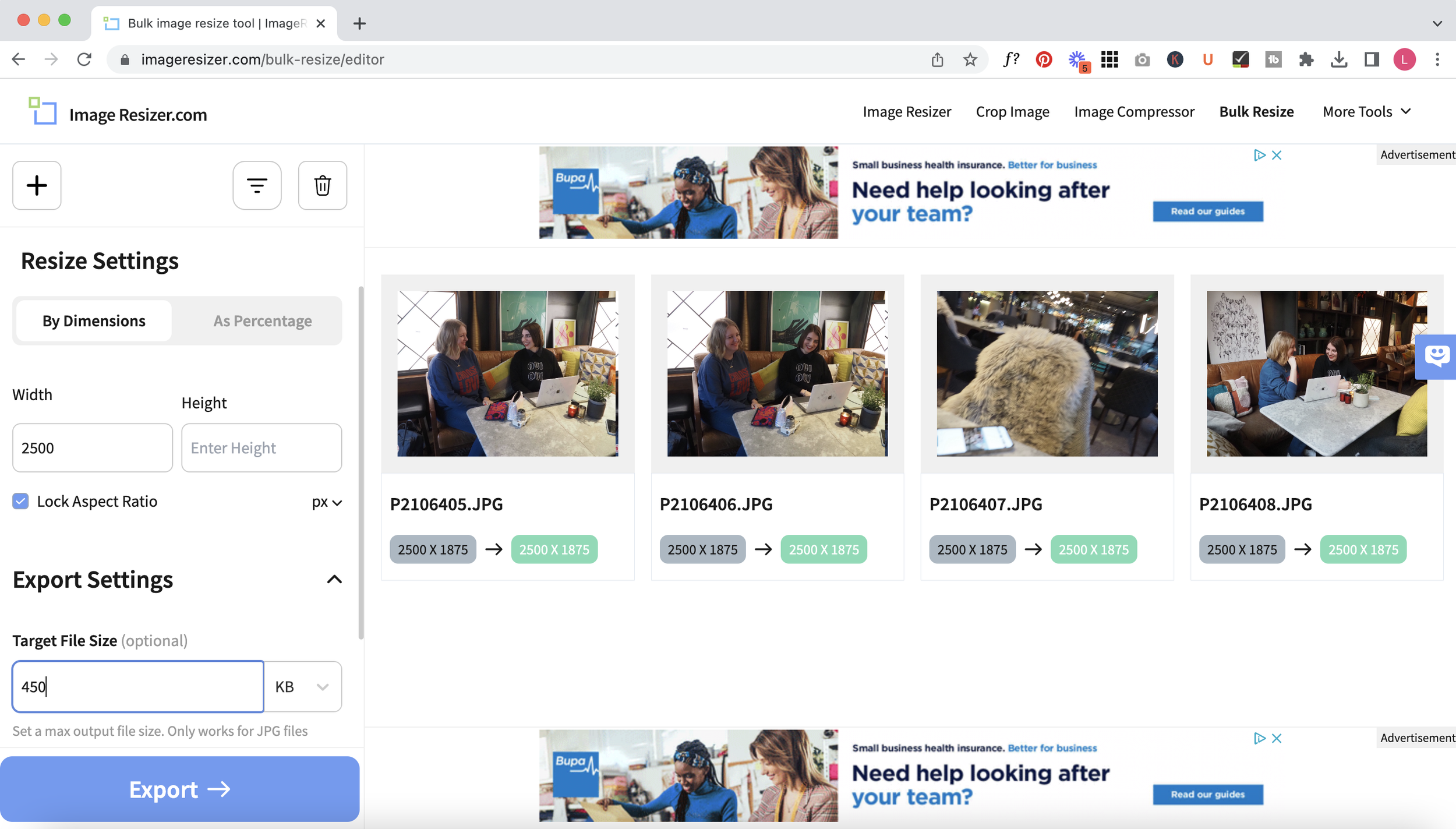Screen dimensions: 1456x829
Task: Click green 2500 X 1875 badge for P2106406.JPG
Action: tap(824, 549)
